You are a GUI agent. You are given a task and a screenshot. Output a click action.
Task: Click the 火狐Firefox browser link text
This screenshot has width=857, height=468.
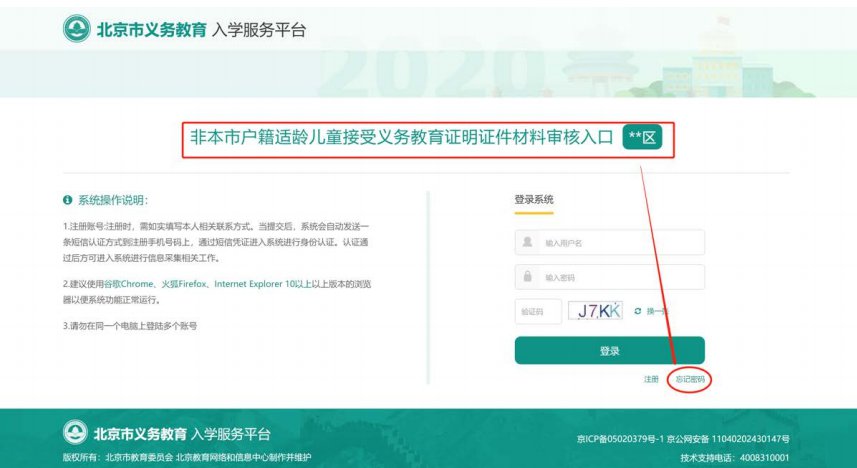coord(184,284)
